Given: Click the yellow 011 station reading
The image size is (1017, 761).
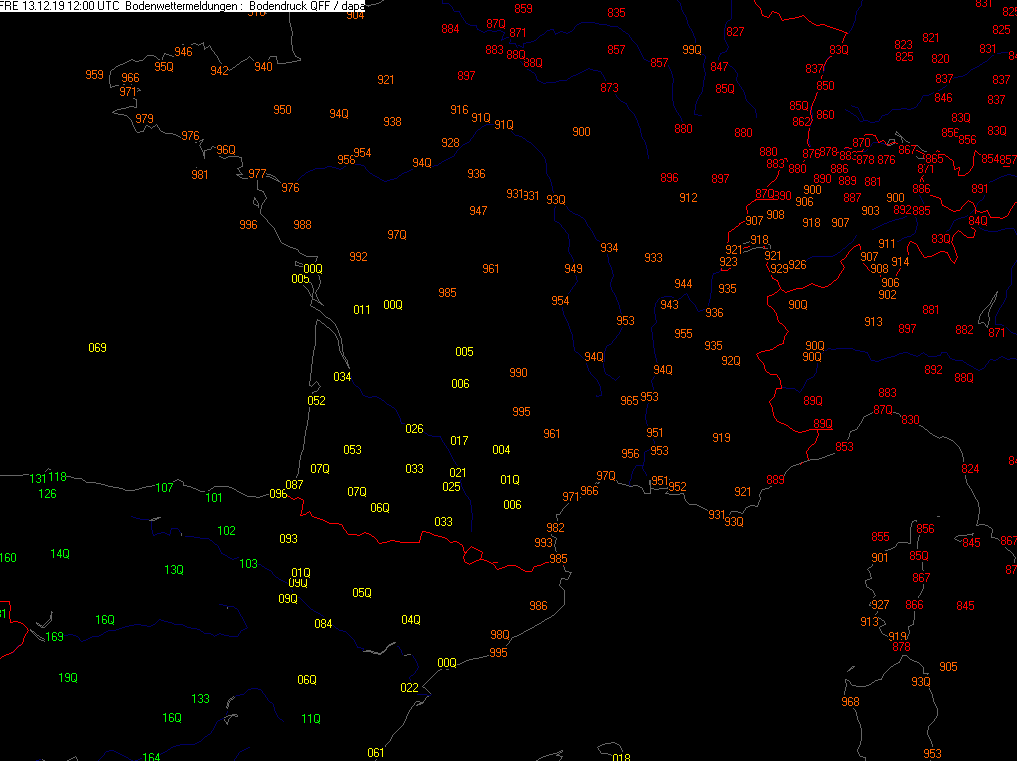Looking at the screenshot, I should [362, 310].
